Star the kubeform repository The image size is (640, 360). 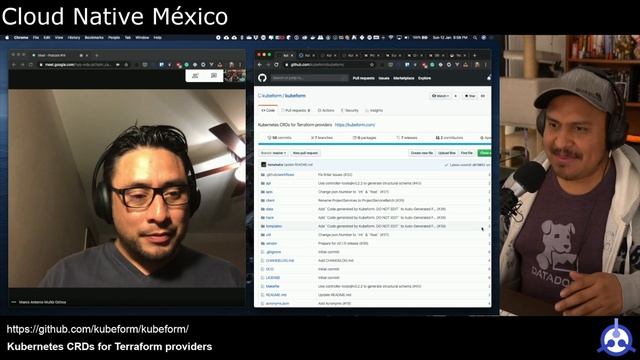click(x=470, y=96)
